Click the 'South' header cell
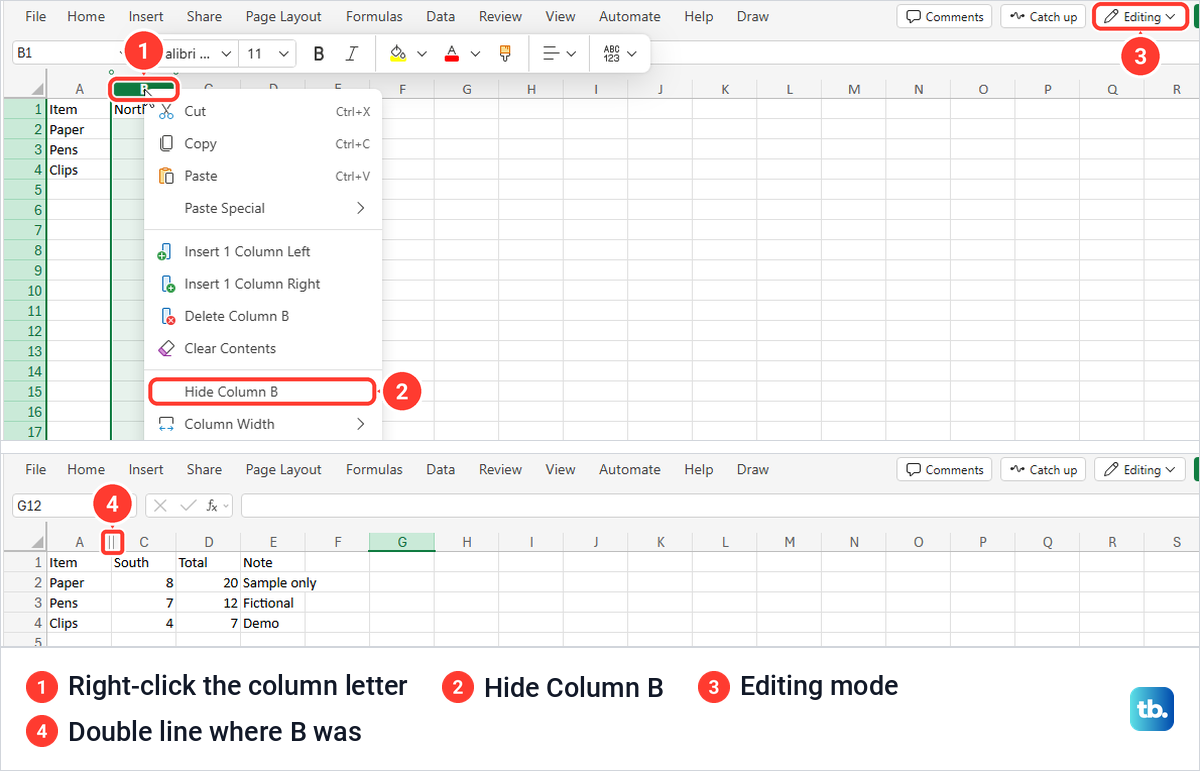This screenshot has width=1200, height=771. click(144, 563)
